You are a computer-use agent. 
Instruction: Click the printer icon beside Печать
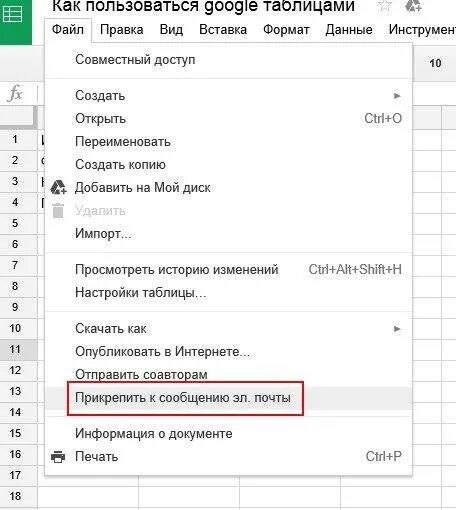click(58, 457)
